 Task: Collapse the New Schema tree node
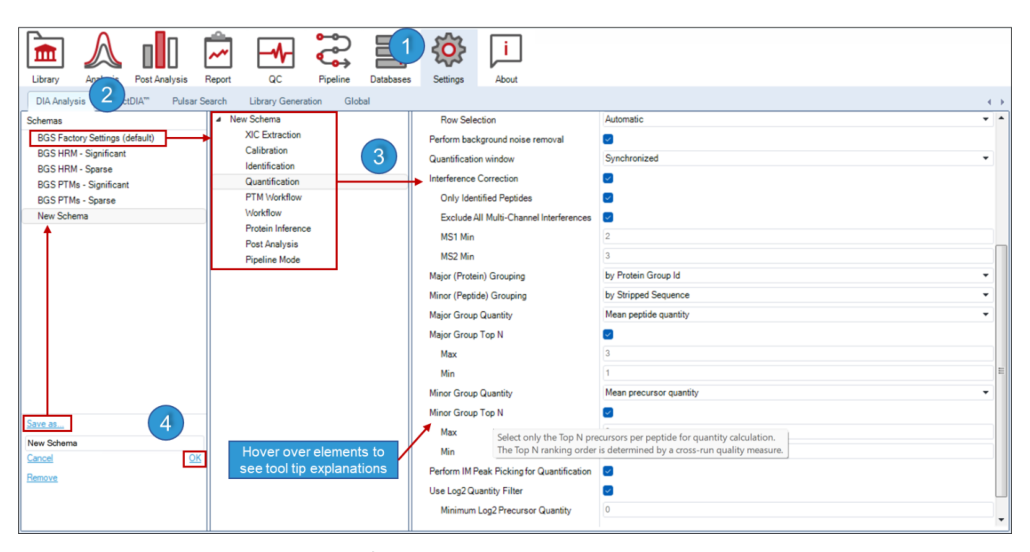click(219, 120)
